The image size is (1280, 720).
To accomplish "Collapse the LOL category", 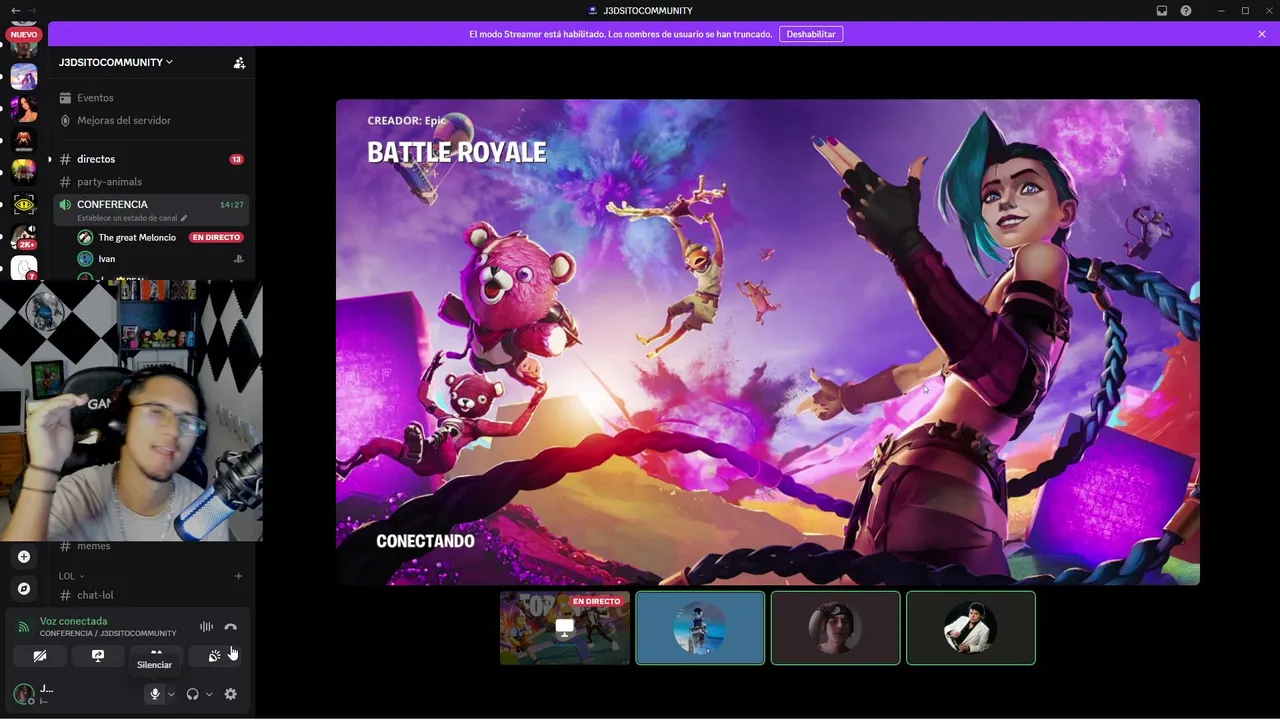I will click(x=71, y=576).
